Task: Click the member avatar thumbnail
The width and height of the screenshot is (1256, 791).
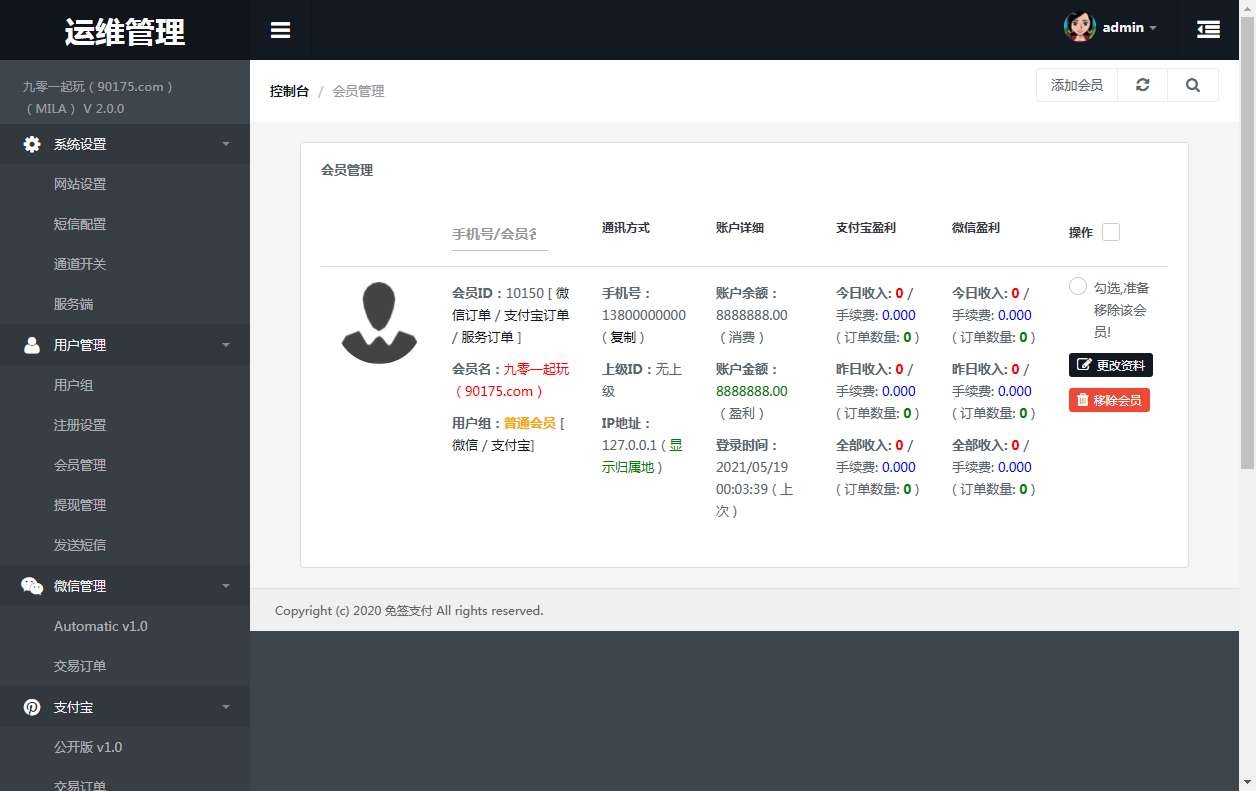Action: pos(379,324)
